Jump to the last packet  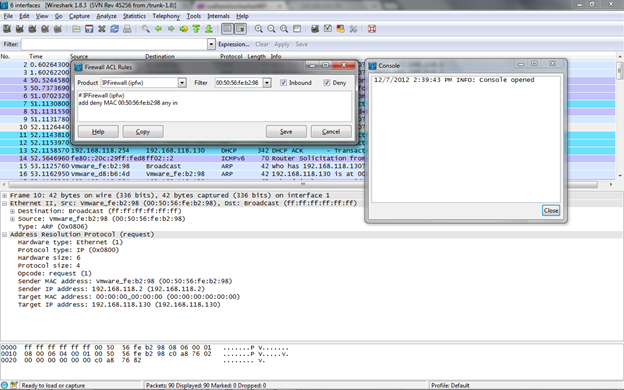coord(209,29)
